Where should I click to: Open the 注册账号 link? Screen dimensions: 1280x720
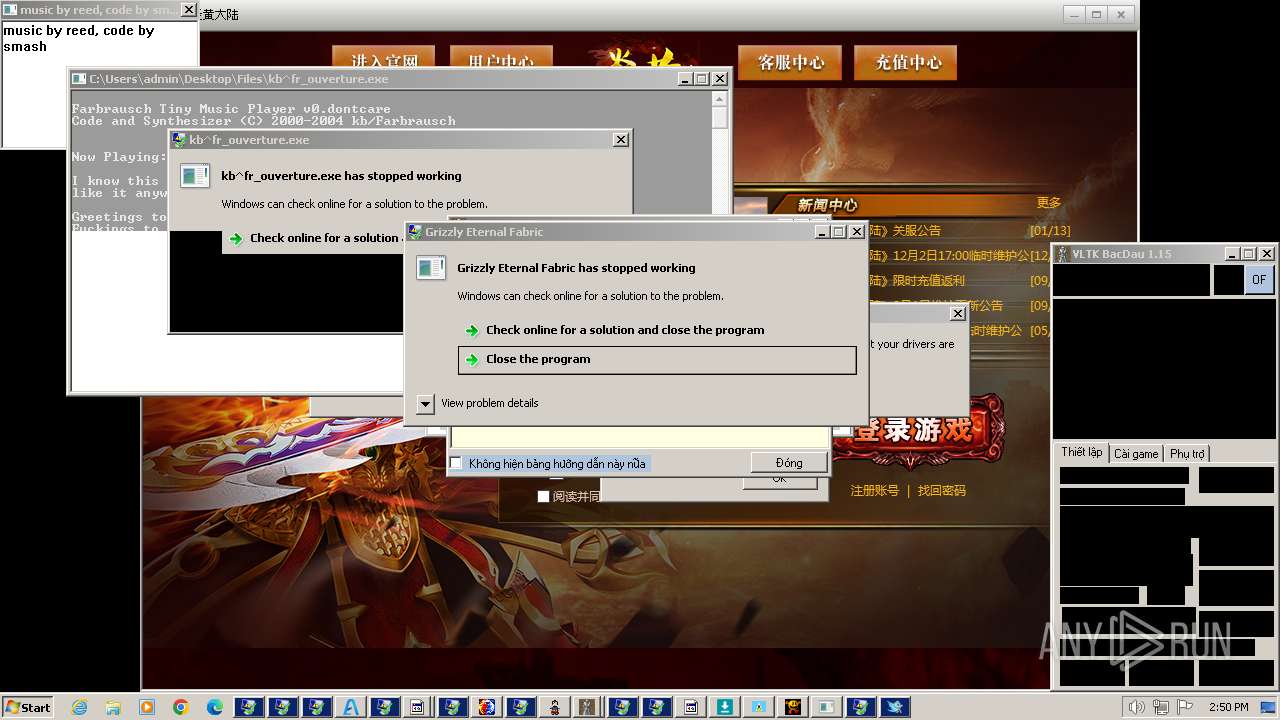[875, 491]
